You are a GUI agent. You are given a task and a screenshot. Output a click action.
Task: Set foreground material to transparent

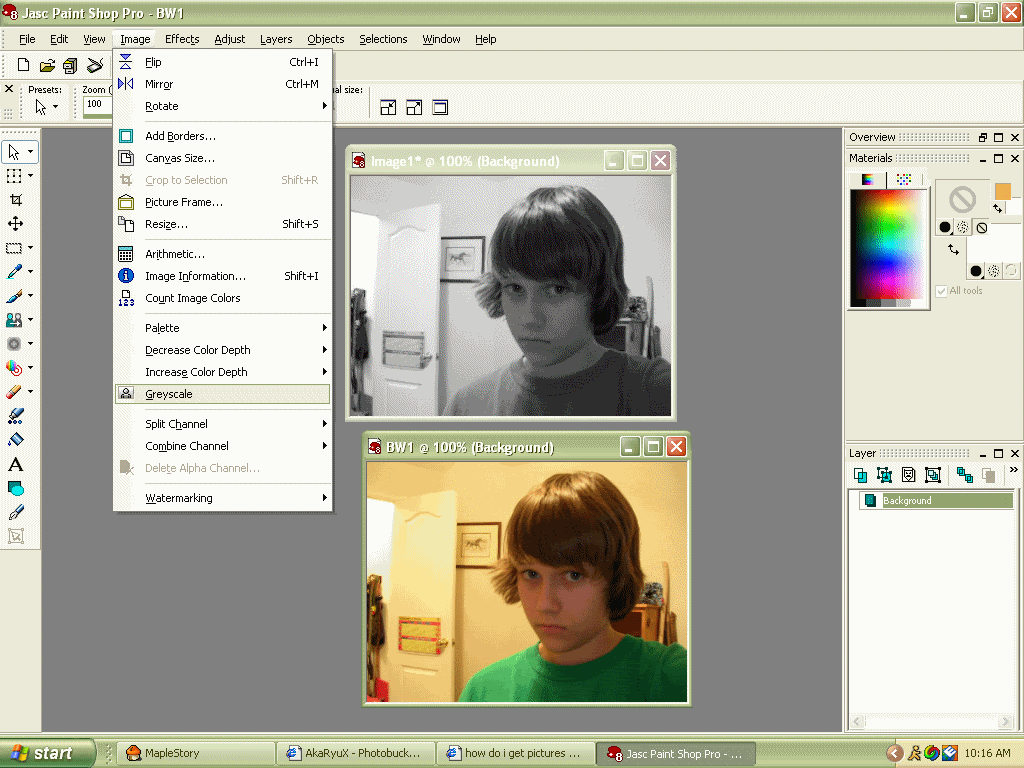[x=982, y=227]
